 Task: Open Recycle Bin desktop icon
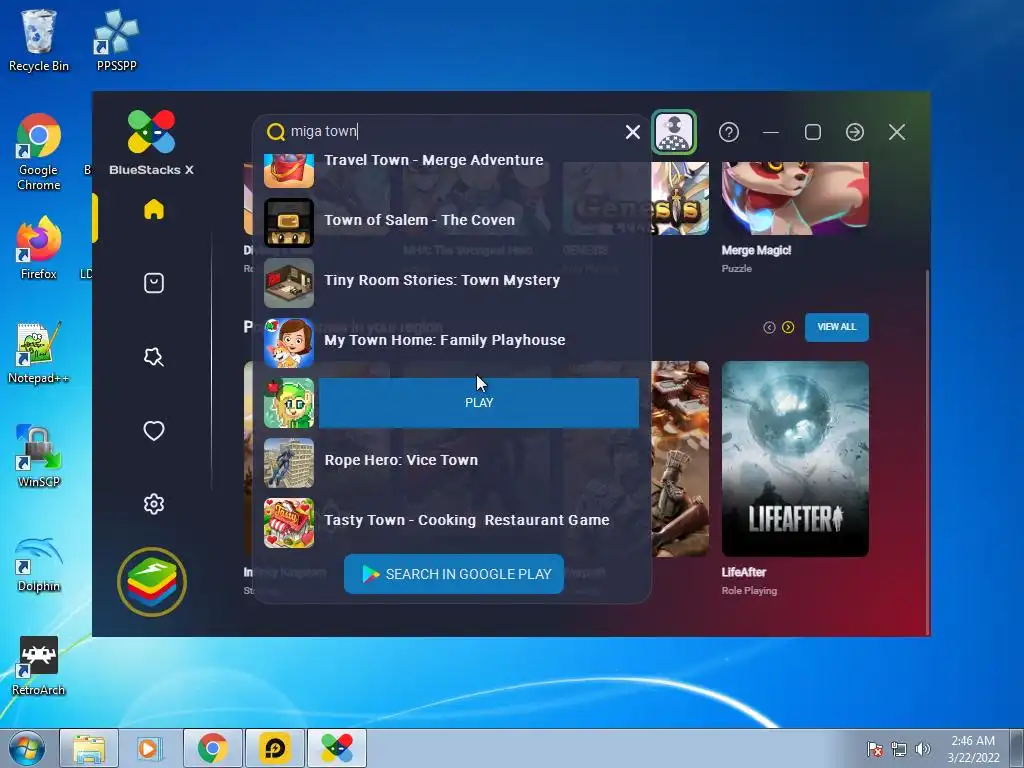(x=39, y=40)
